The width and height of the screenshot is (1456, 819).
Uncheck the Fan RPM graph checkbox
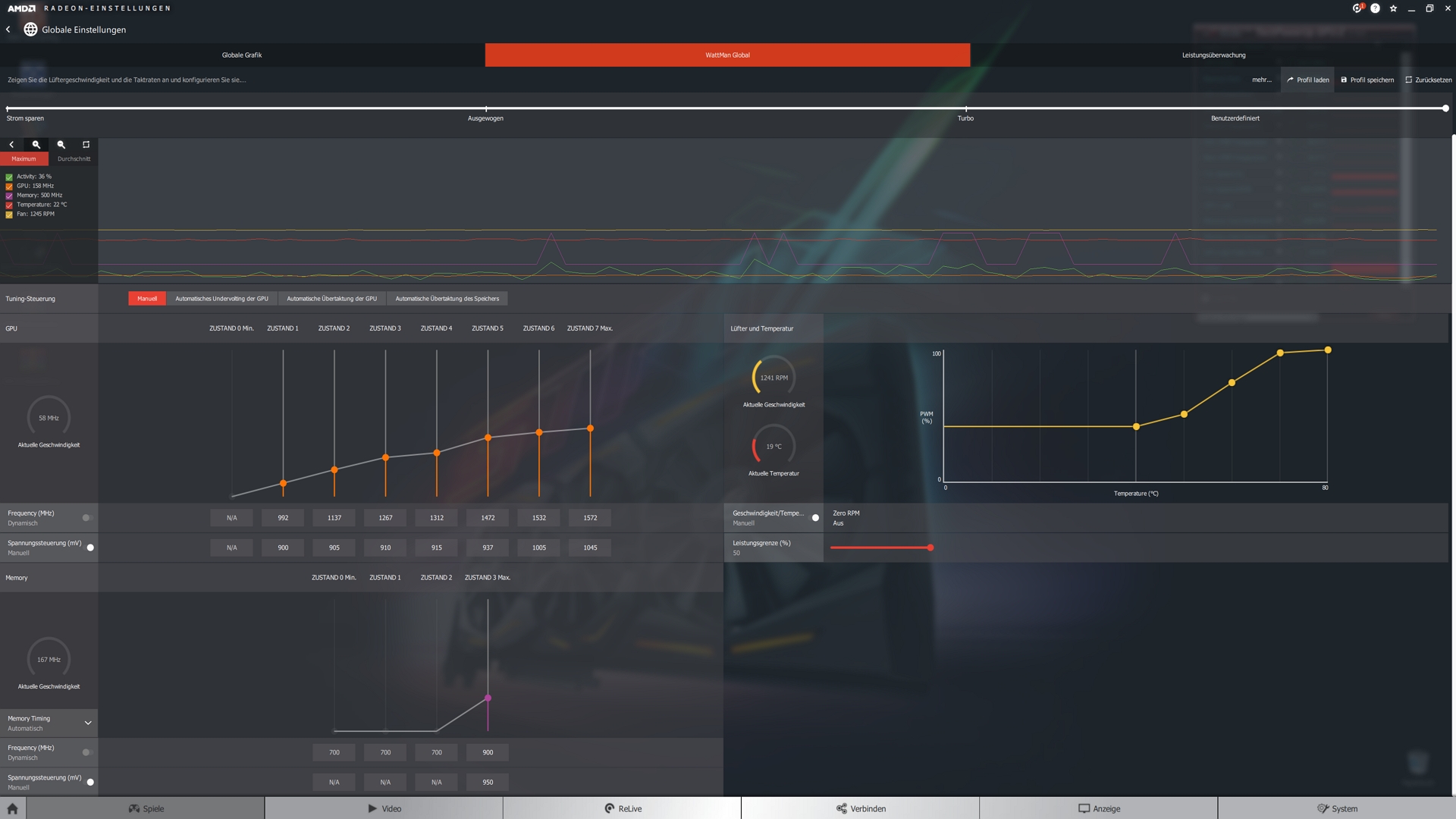click(9, 215)
